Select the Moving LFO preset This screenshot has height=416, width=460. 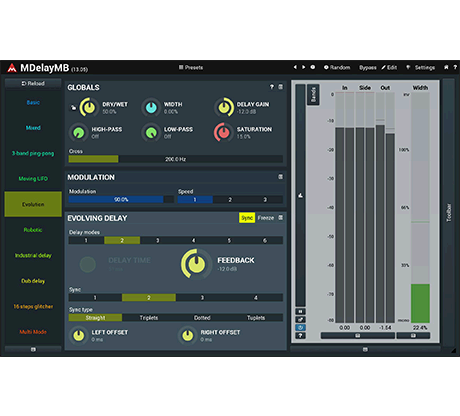pos(33,179)
